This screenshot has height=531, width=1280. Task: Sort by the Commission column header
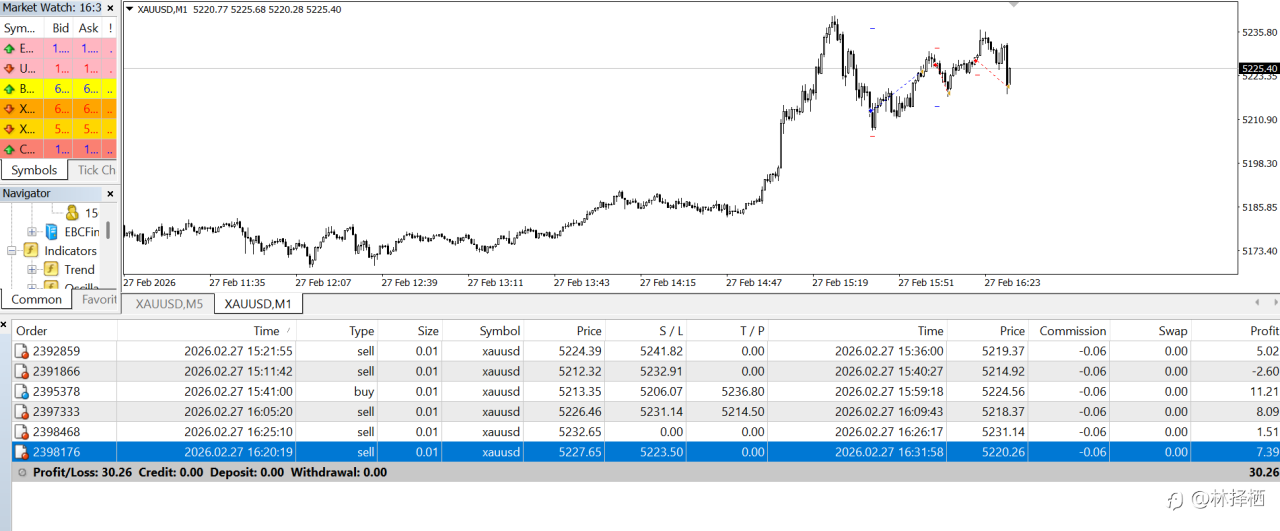1072,331
